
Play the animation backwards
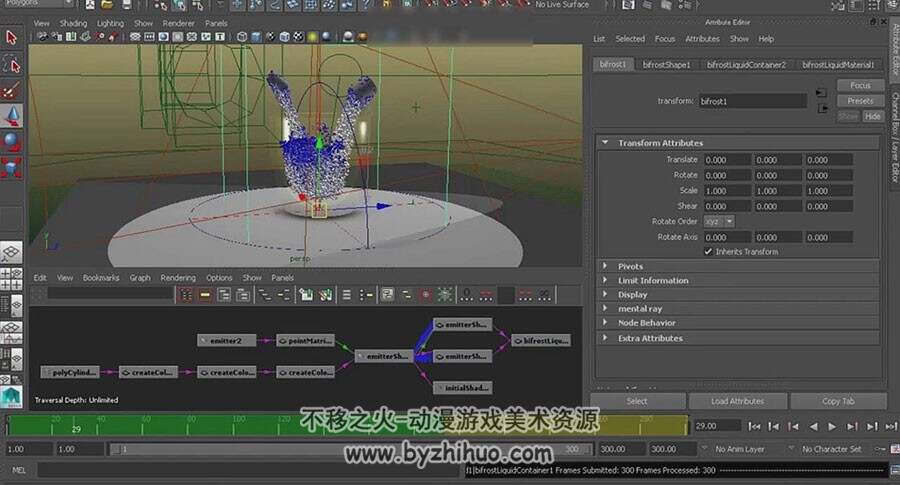pyautogui.click(x=813, y=426)
